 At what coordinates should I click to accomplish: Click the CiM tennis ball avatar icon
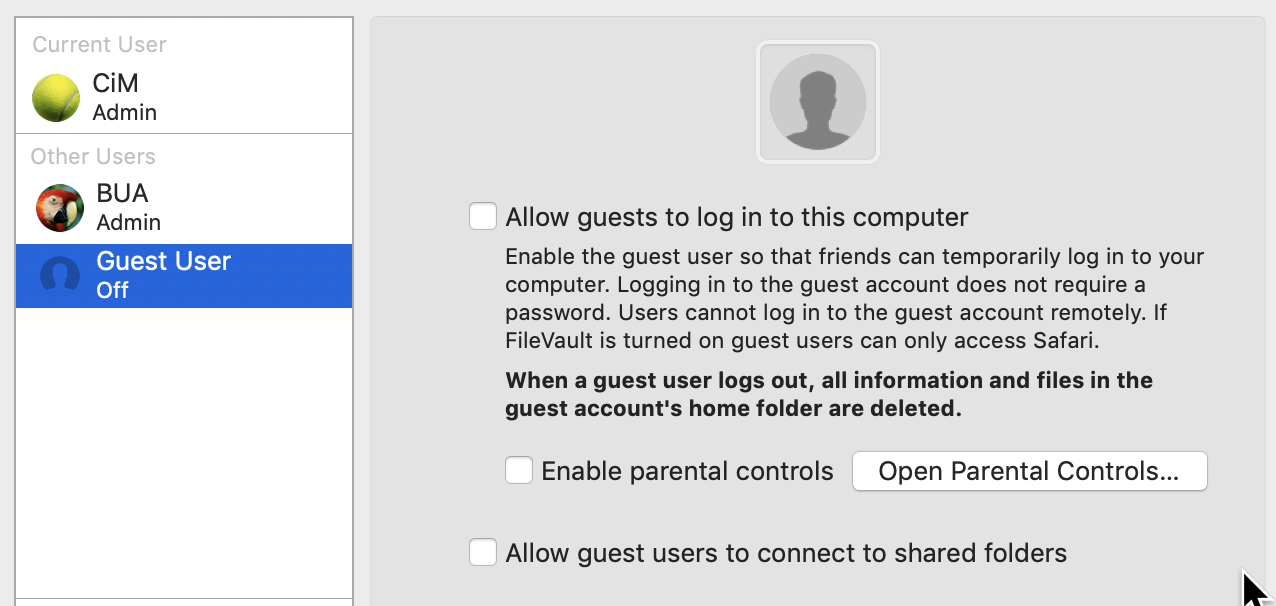(56, 97)
